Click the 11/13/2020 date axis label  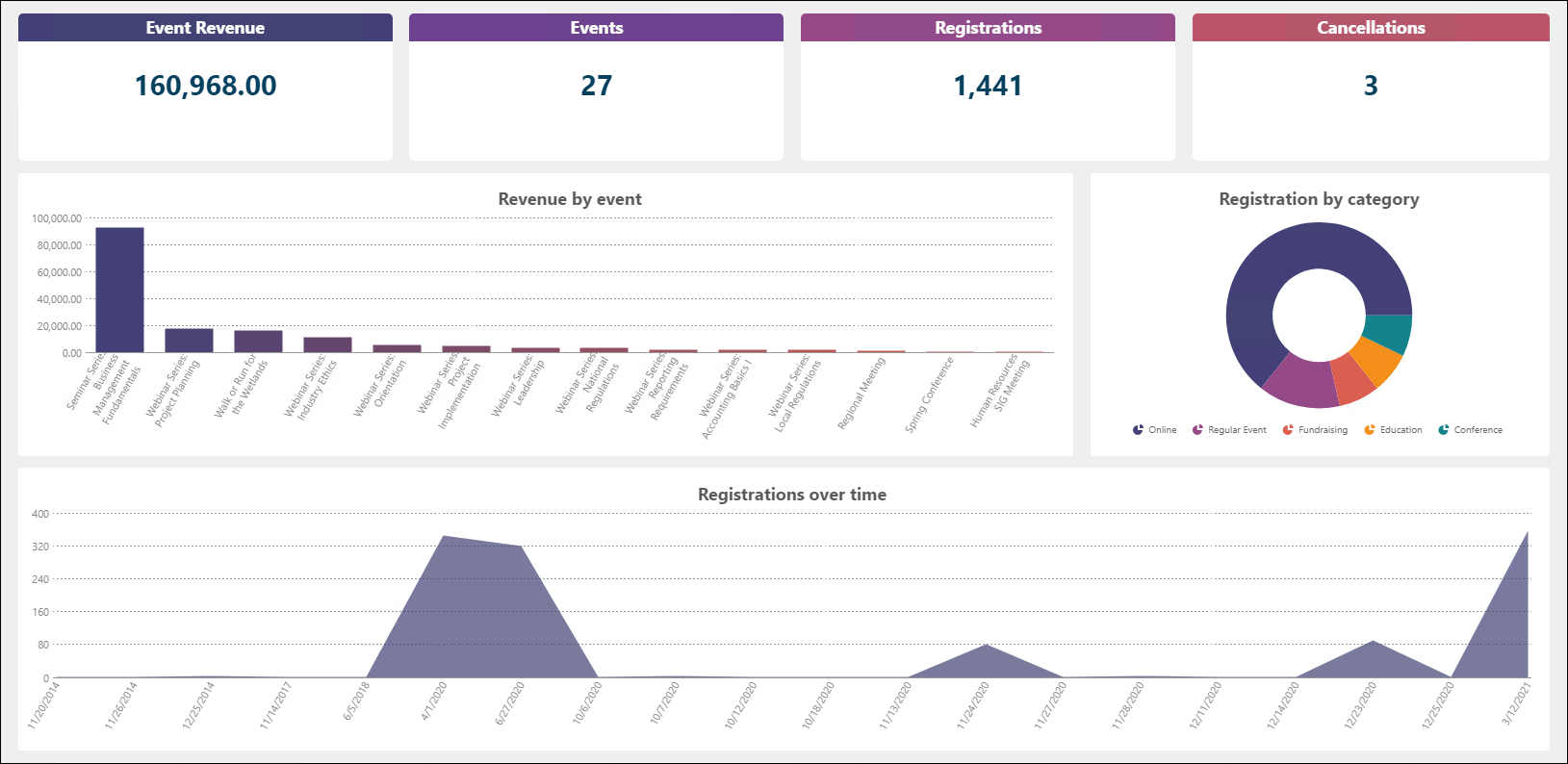coord(896,704)
